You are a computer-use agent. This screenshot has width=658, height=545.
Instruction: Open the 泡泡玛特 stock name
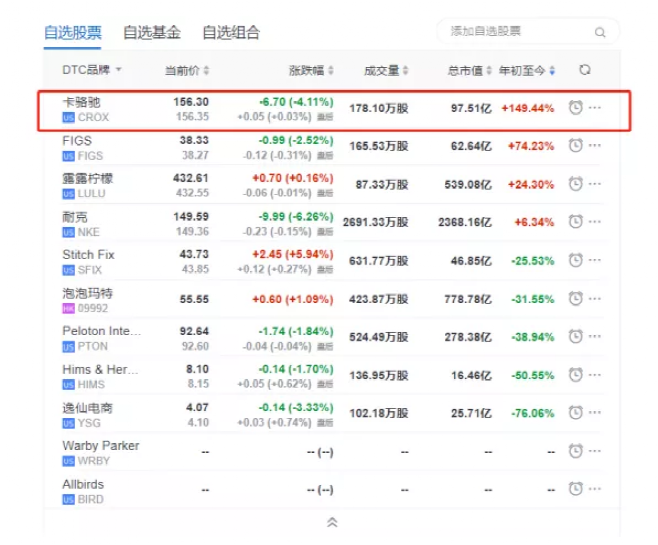click(87, 293)
